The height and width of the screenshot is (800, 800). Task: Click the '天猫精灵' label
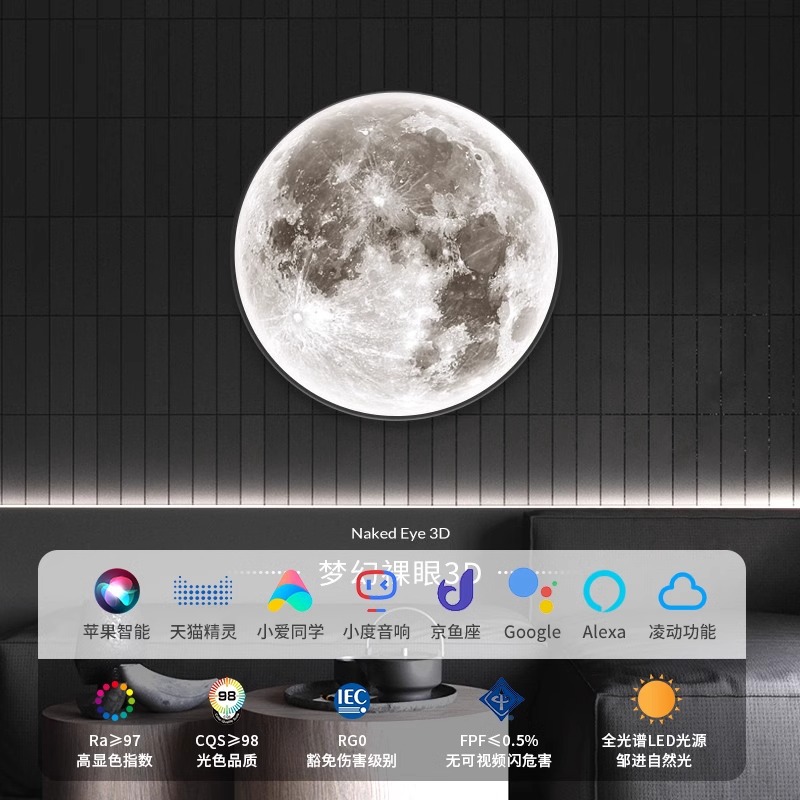(203, 632)
